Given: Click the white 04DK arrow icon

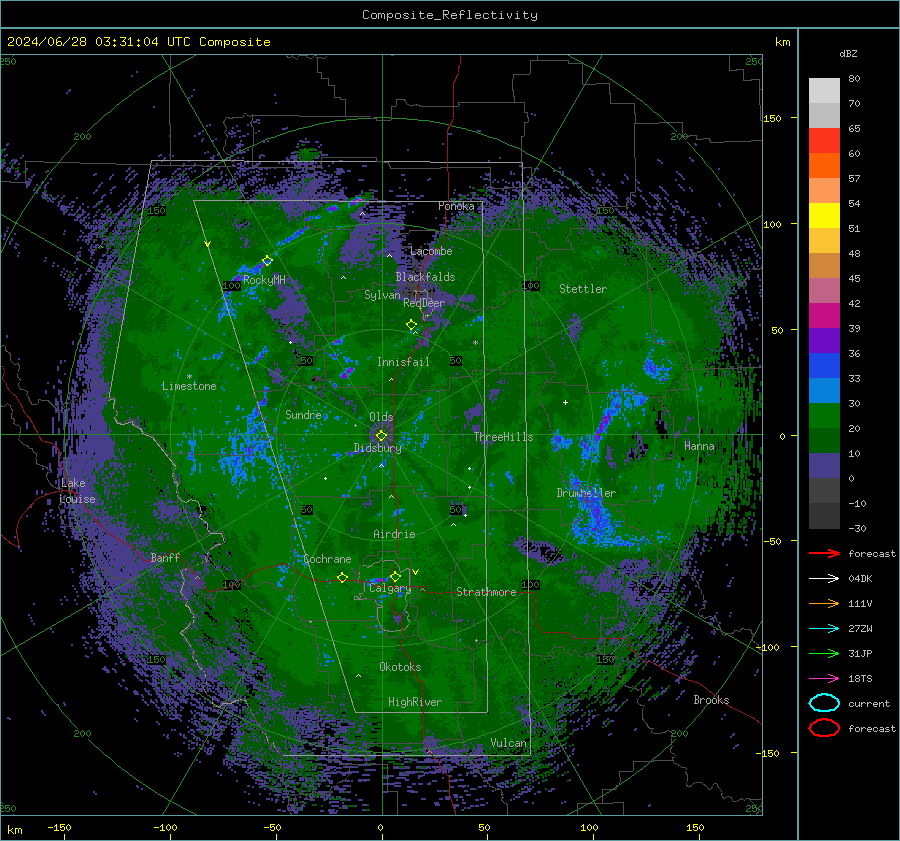Looking at the screenshot, I should [x=824, y=579].
